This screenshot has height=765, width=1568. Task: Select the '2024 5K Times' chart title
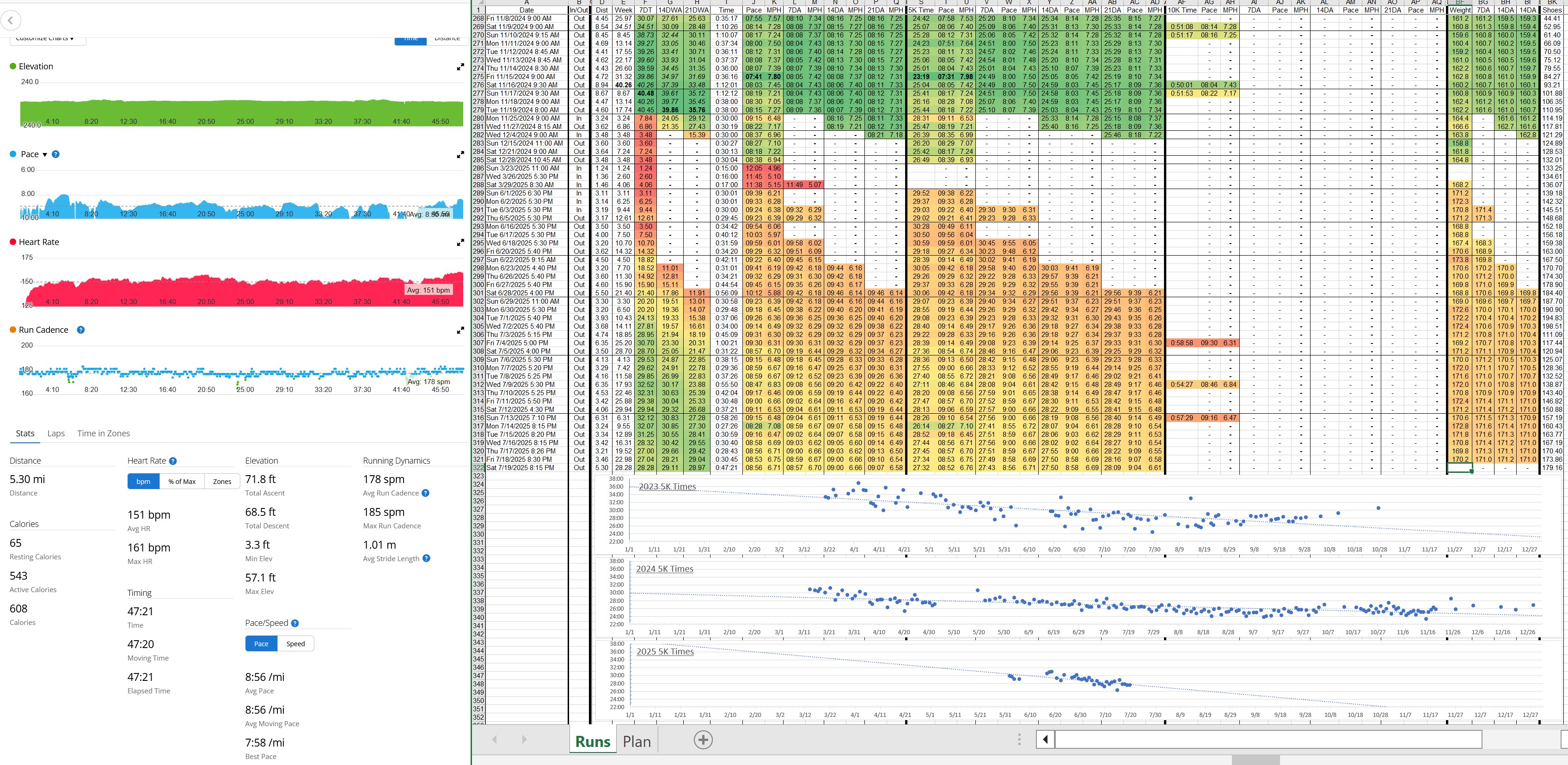[x=665, y=569]
